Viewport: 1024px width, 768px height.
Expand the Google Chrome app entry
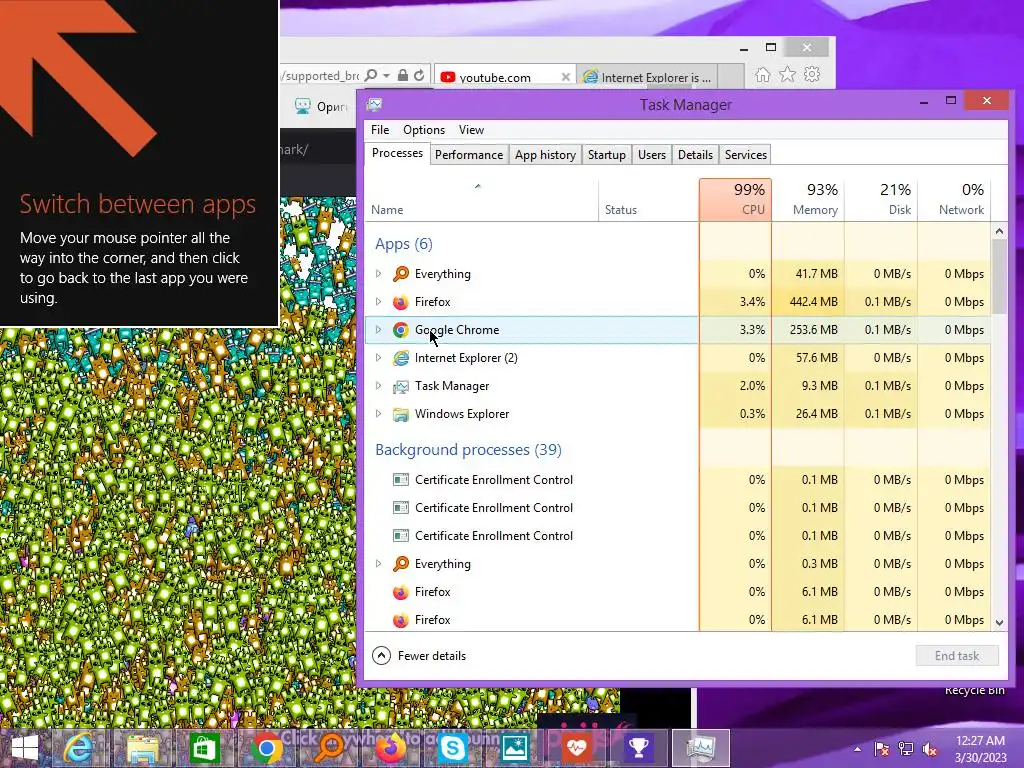click(378, 330)
